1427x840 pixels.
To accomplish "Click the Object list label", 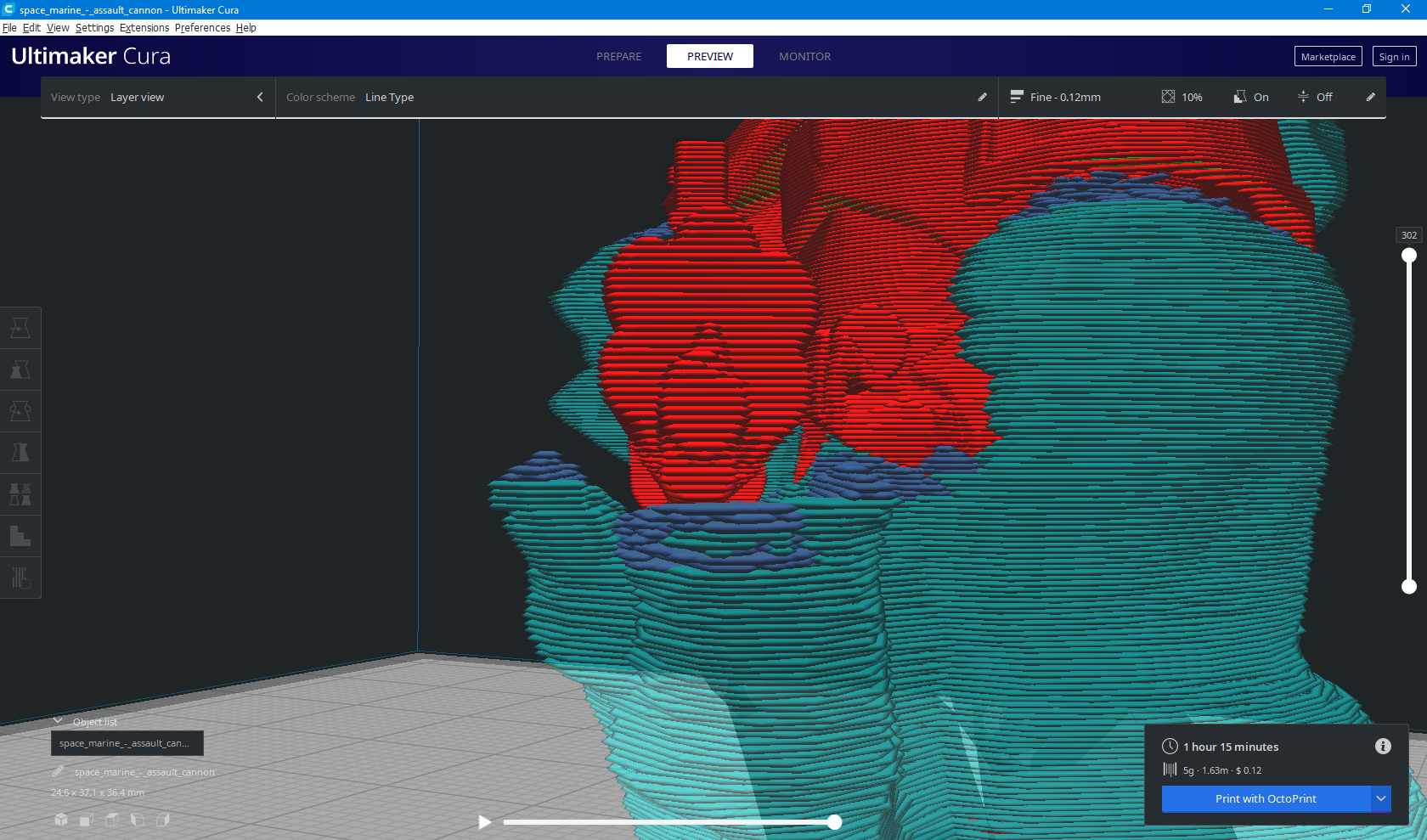I will pyautogui.click(x=95, y=722).
